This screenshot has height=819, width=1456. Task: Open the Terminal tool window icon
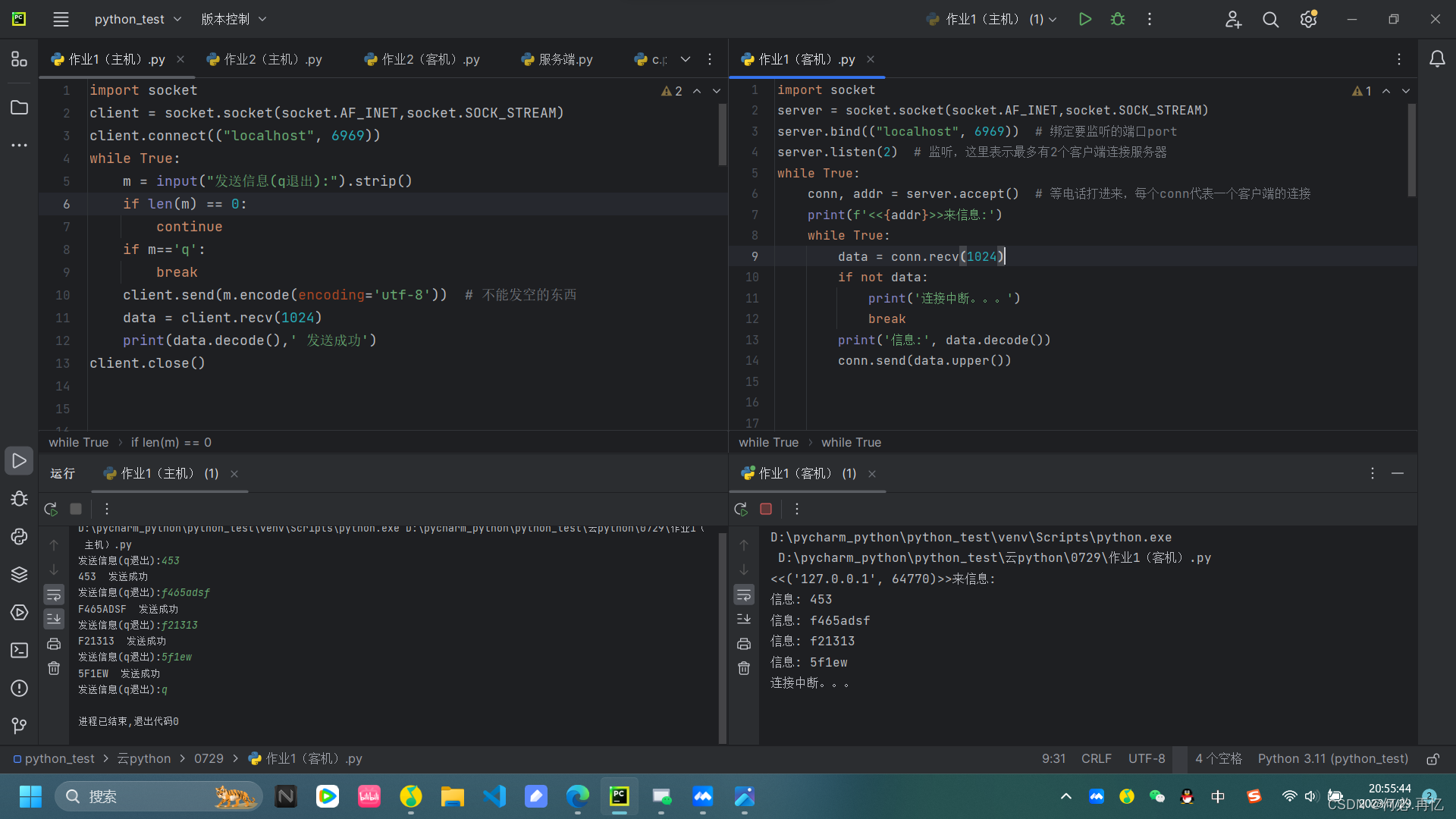tap(19, 650)
